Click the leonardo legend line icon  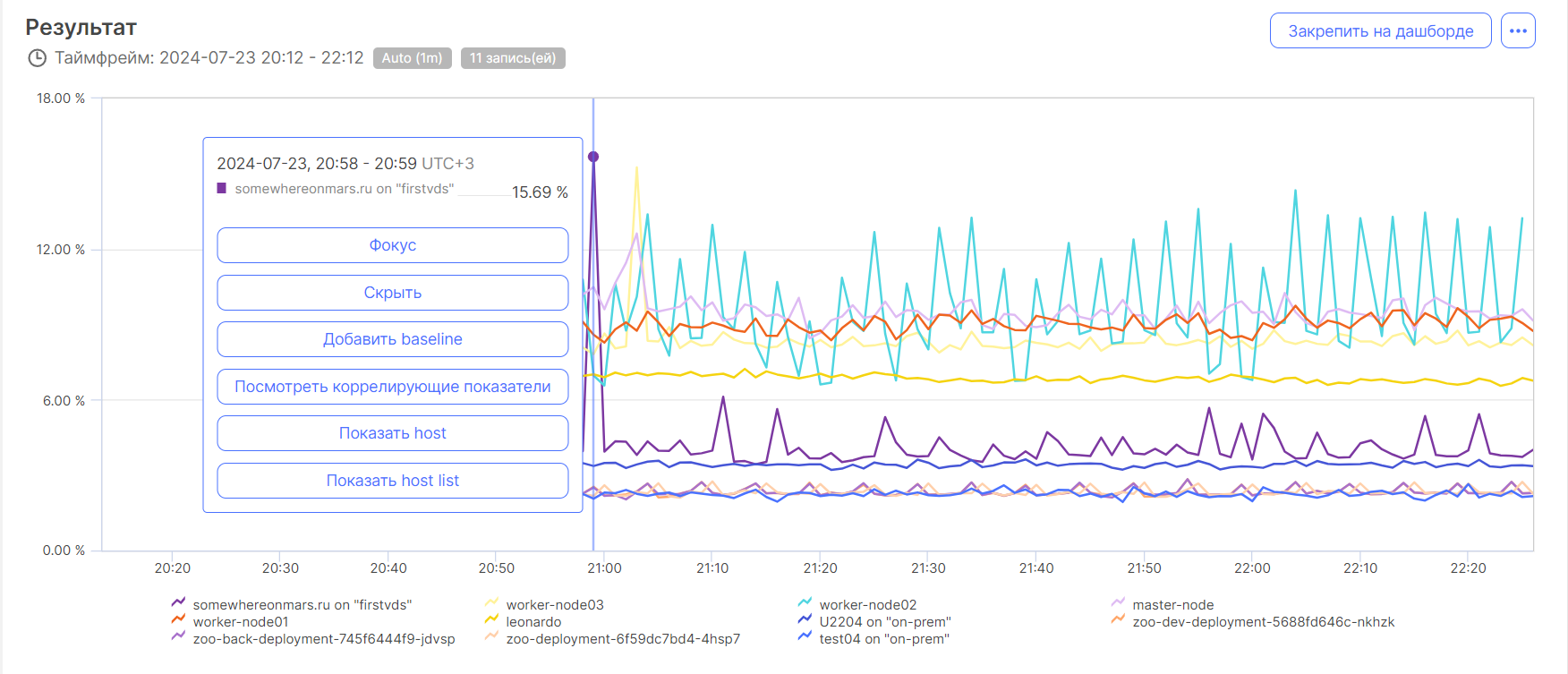coord(491,620)
